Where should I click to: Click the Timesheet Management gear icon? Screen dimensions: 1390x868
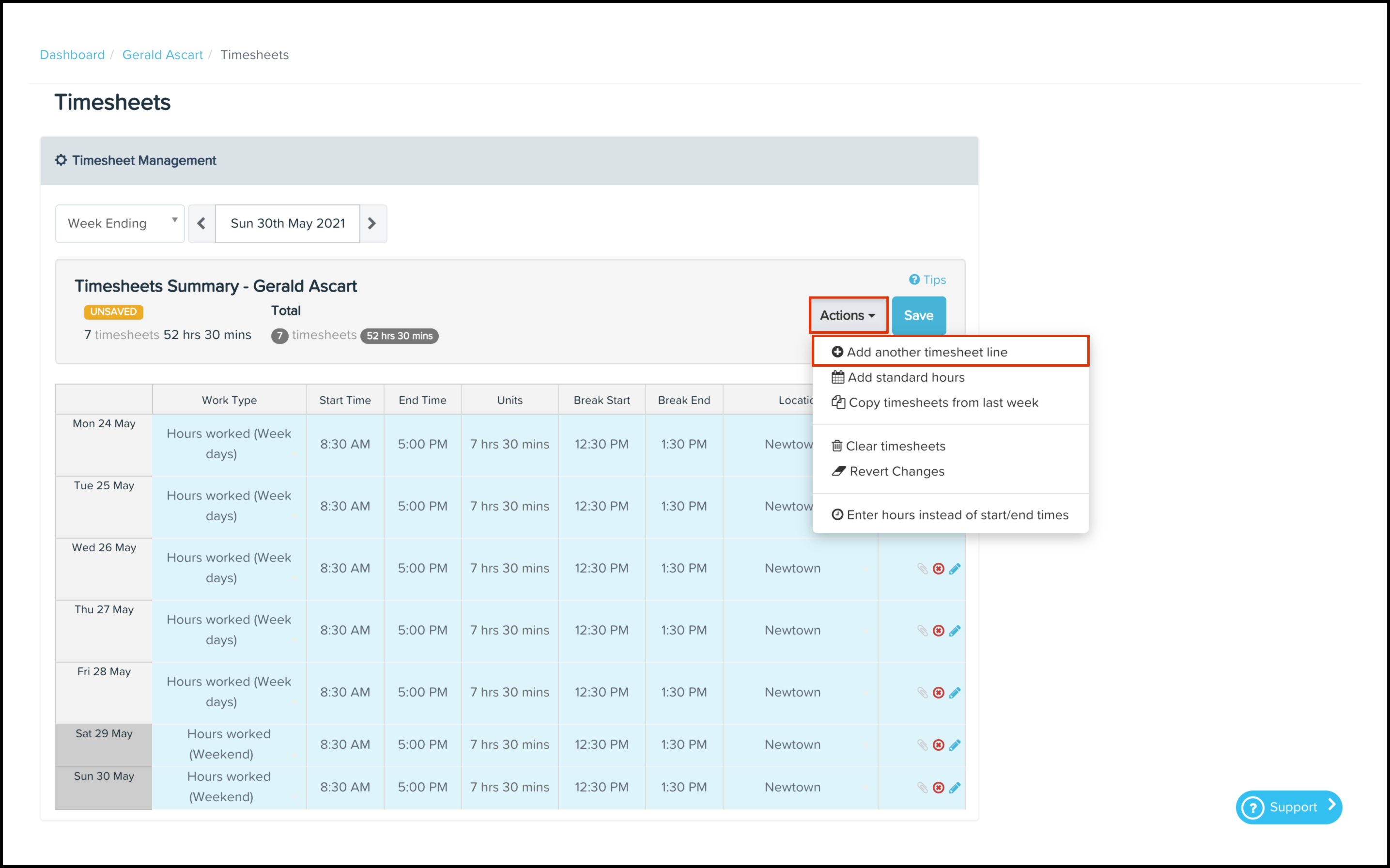(x=61, y=160)
